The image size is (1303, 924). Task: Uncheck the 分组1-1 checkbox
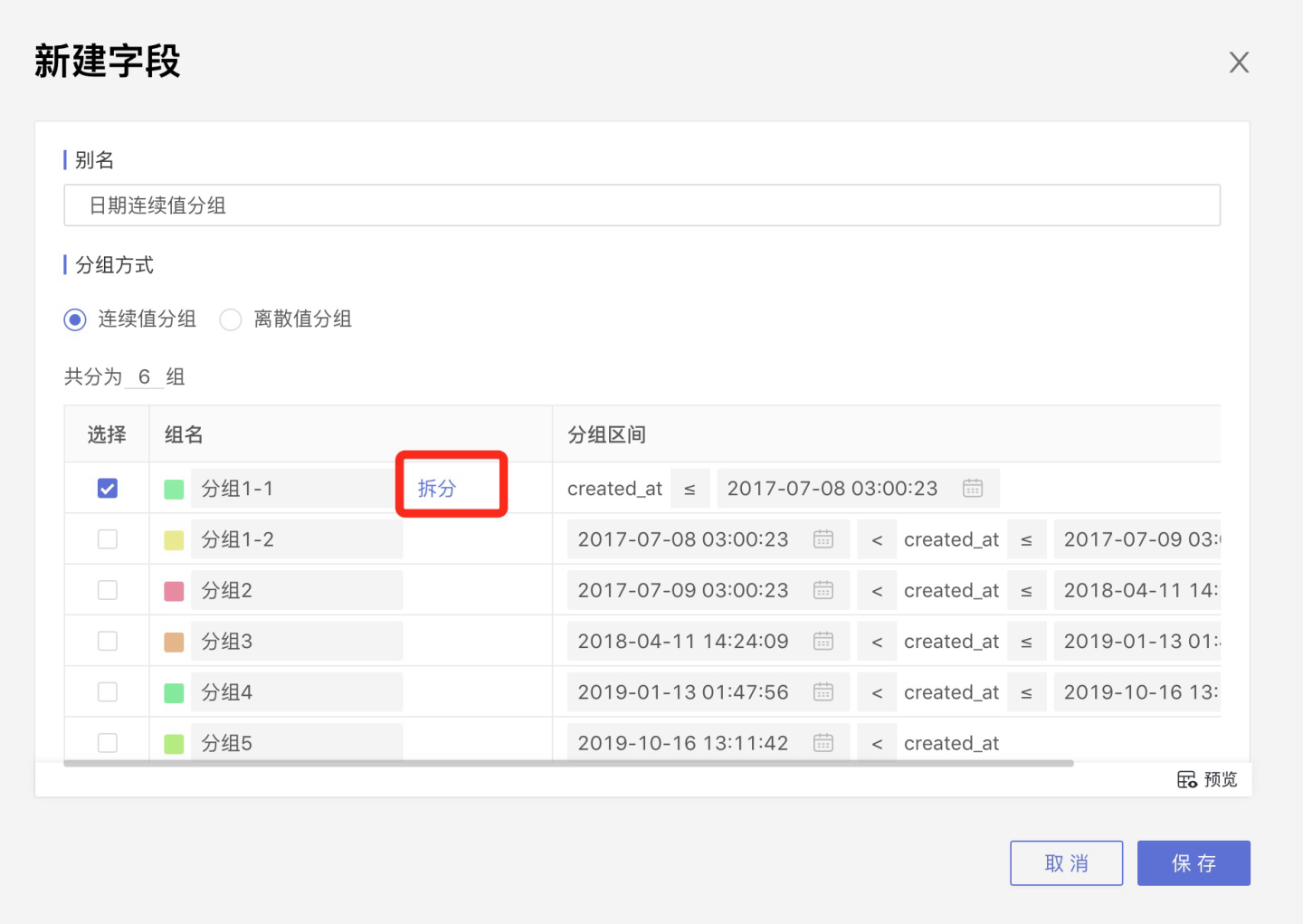pos(108,489)
